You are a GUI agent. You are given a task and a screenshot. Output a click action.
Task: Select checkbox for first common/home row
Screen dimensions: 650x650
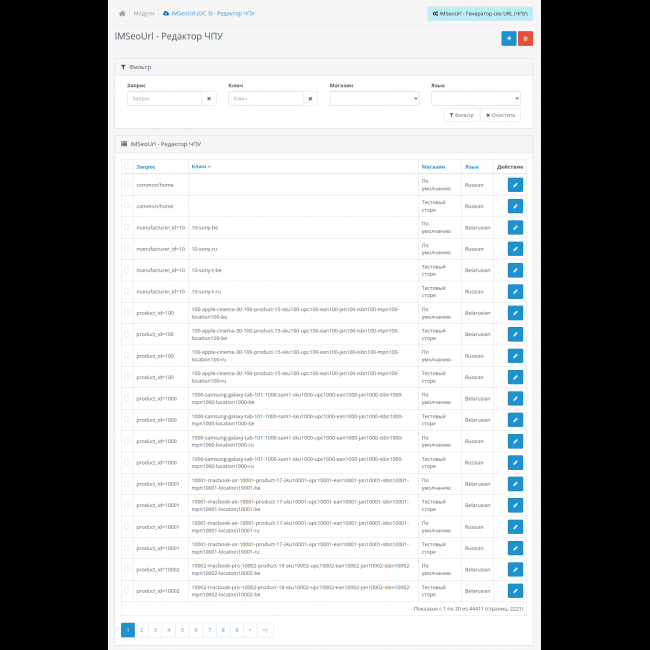(126, 185)
